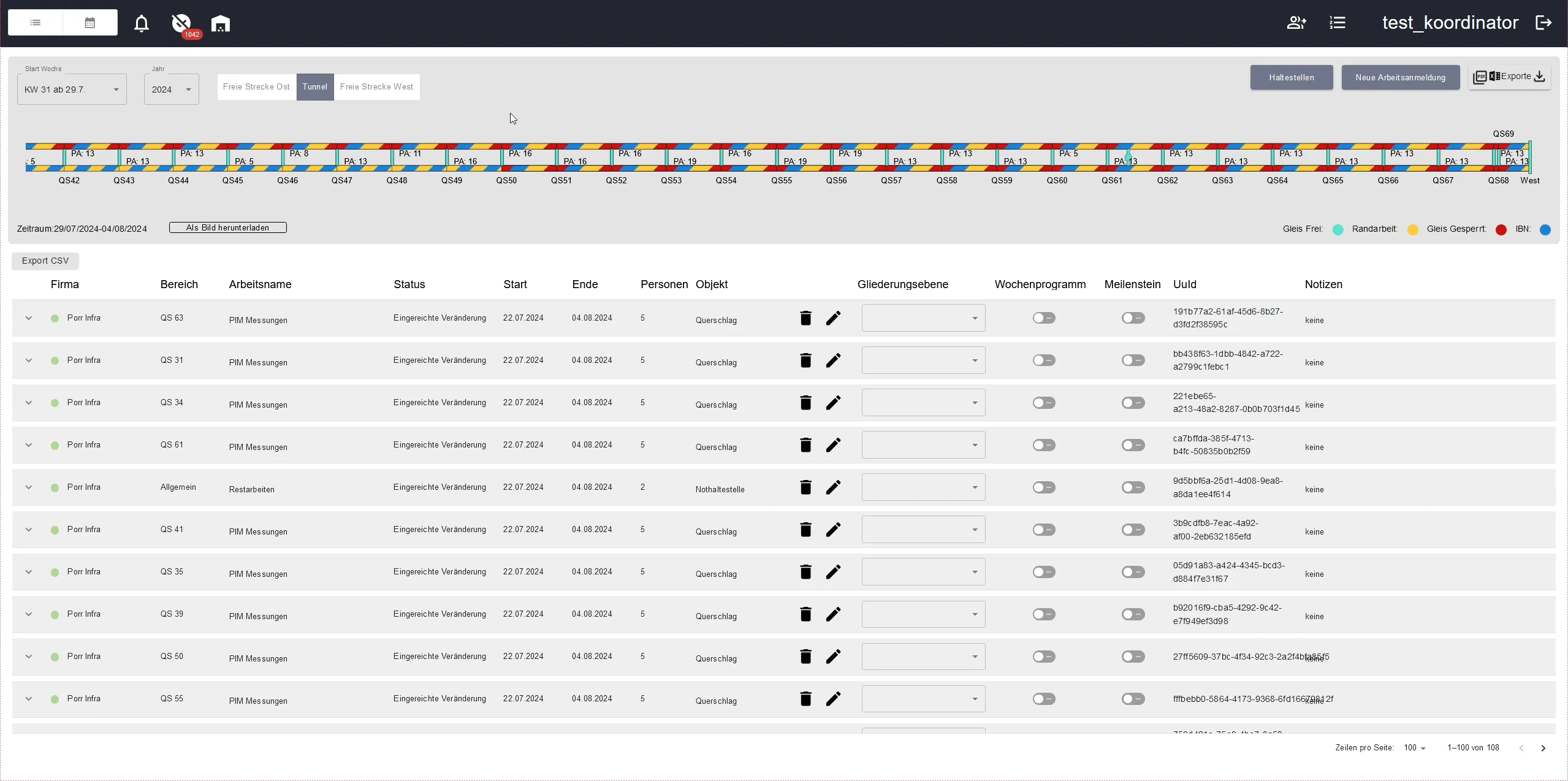Edit QS 41 PIM Messungen row
The width and height of the screenshot is (1568, 781).
pos(833,530)
